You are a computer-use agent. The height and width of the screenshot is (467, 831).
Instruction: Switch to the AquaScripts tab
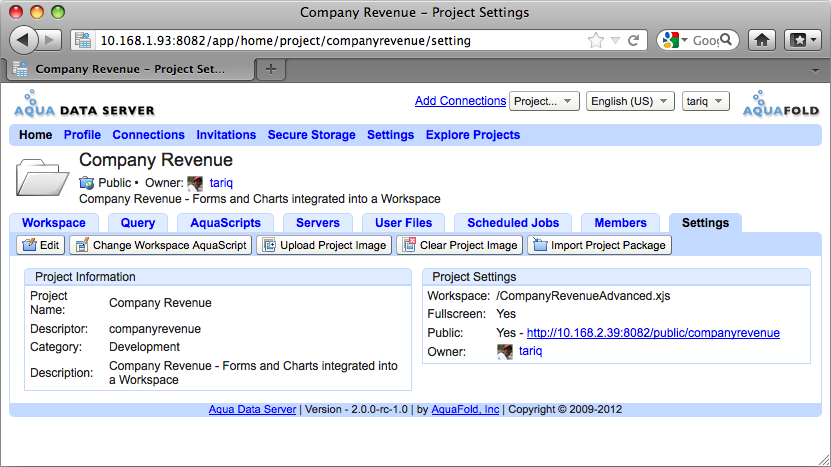click(x=225, y=223)
